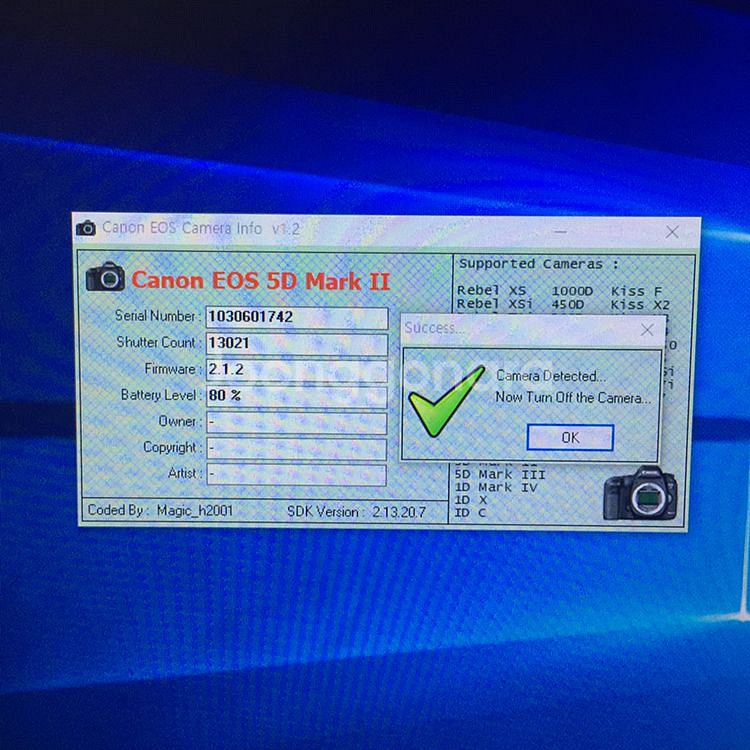The width and height of the screenshot is (750, 750).
Task: Click the SDK Version 2.13.20.7 label
Action: [355, 511]
